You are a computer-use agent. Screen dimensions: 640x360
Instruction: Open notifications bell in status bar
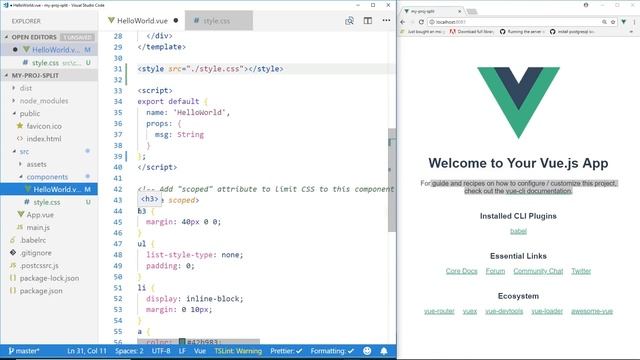click(x=384, y=351)
